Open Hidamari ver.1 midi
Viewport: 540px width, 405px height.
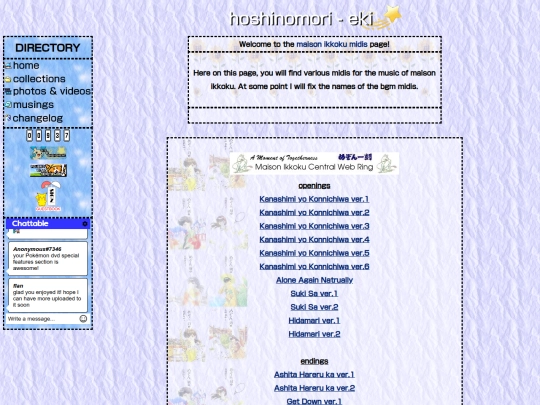click(x=314, y=321)
